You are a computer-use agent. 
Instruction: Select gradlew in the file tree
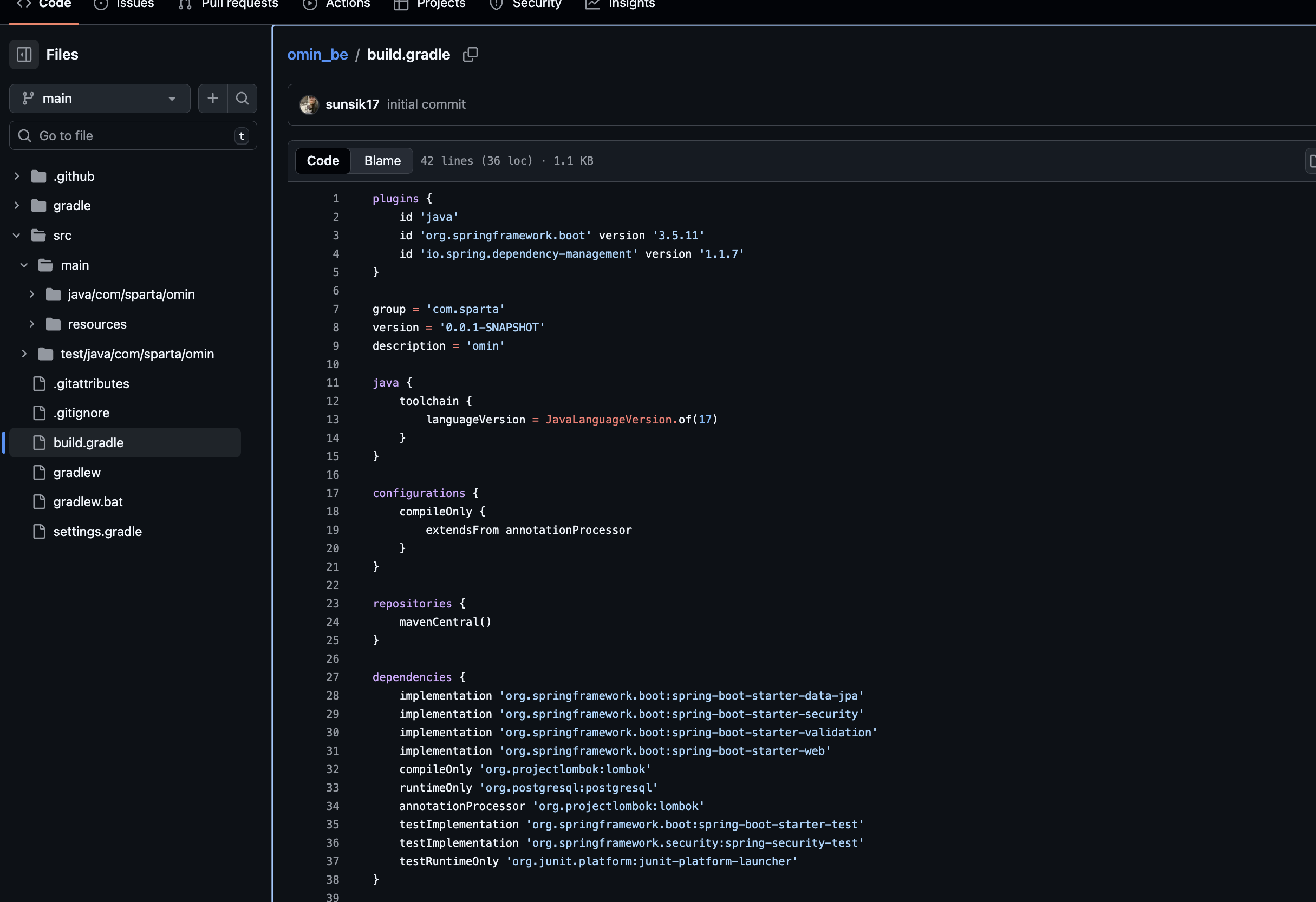coord(77,473)
